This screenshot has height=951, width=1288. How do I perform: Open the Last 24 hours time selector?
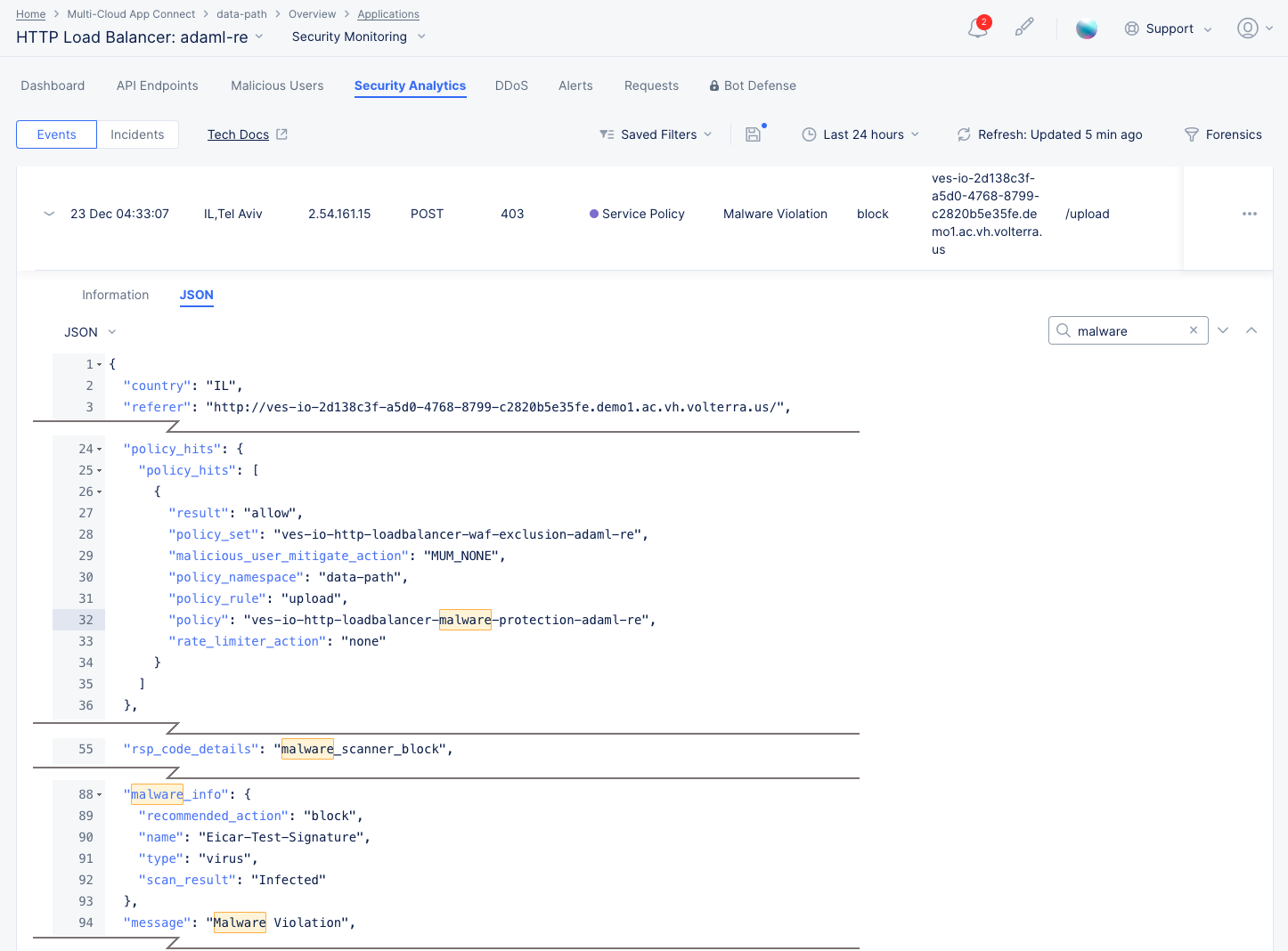tap(862, 134)
